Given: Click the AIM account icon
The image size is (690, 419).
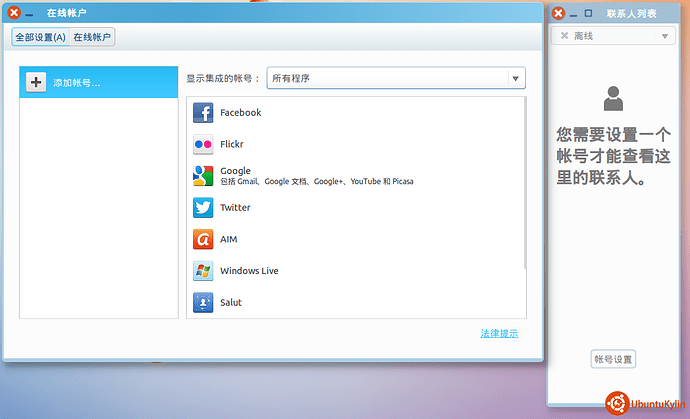Looking at the screenshot, I should (203, 239).
